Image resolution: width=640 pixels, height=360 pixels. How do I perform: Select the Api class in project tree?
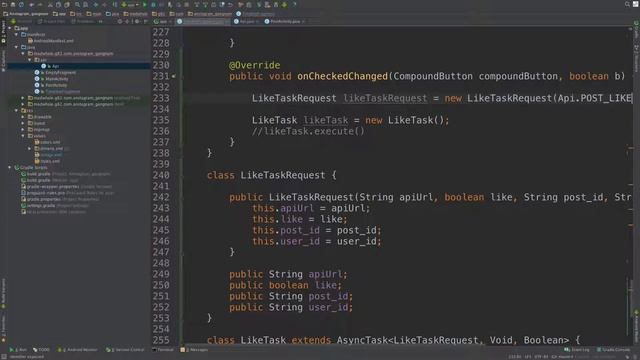[x=51, y=66]
